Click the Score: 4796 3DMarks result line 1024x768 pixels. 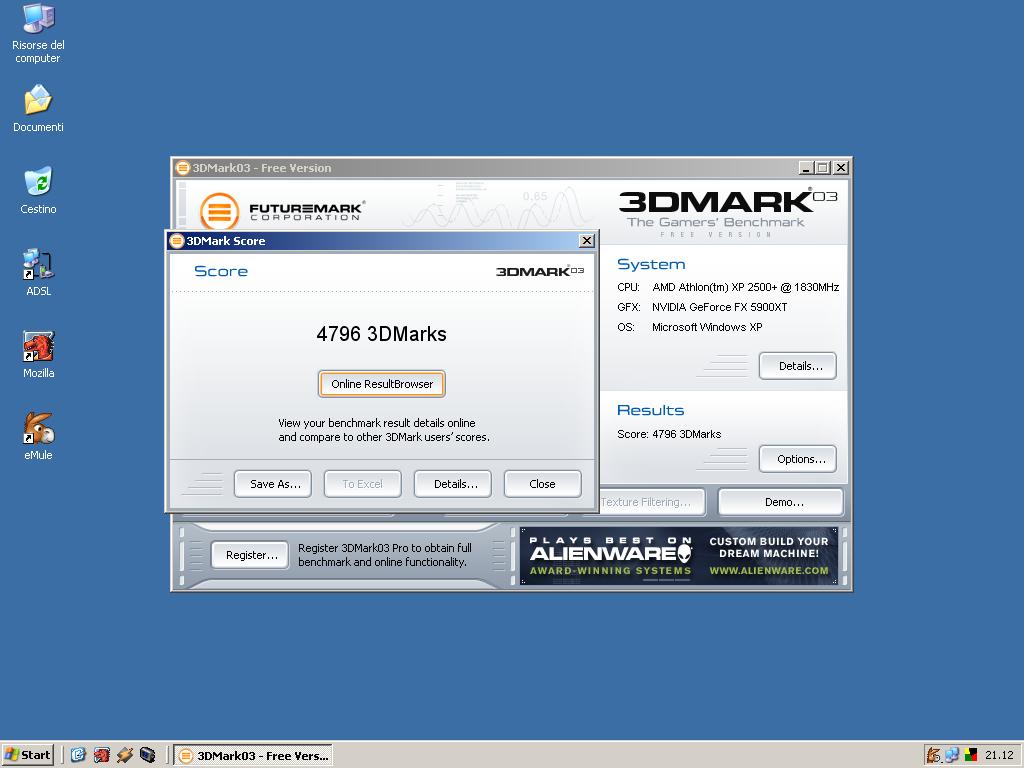pyautogui.click(x=669, y=434)
